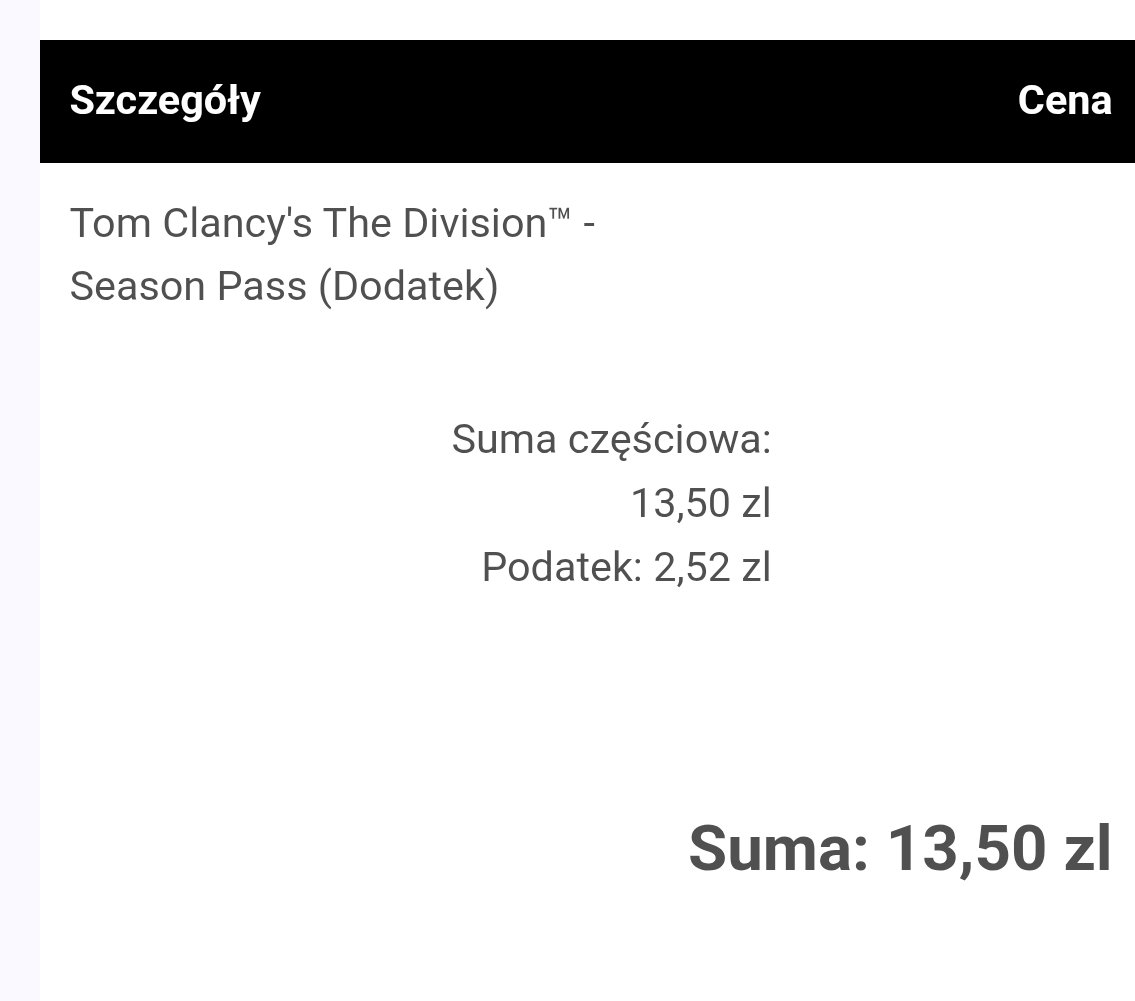The width and height of the screenshot is (1135, 1001).
Task: Click the Season Pass text
Action: click(188, 287)
